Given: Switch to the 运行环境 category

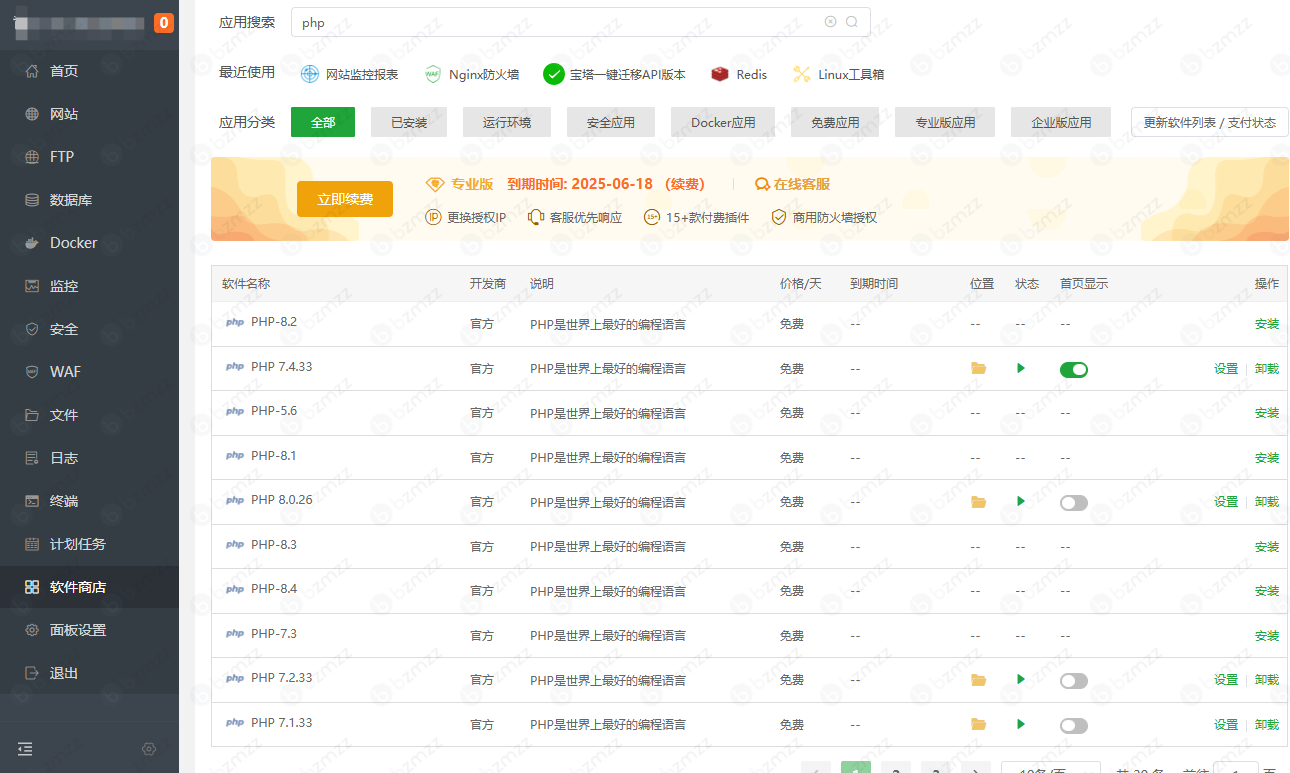Looking at the screenshot, I should point(507,122).
